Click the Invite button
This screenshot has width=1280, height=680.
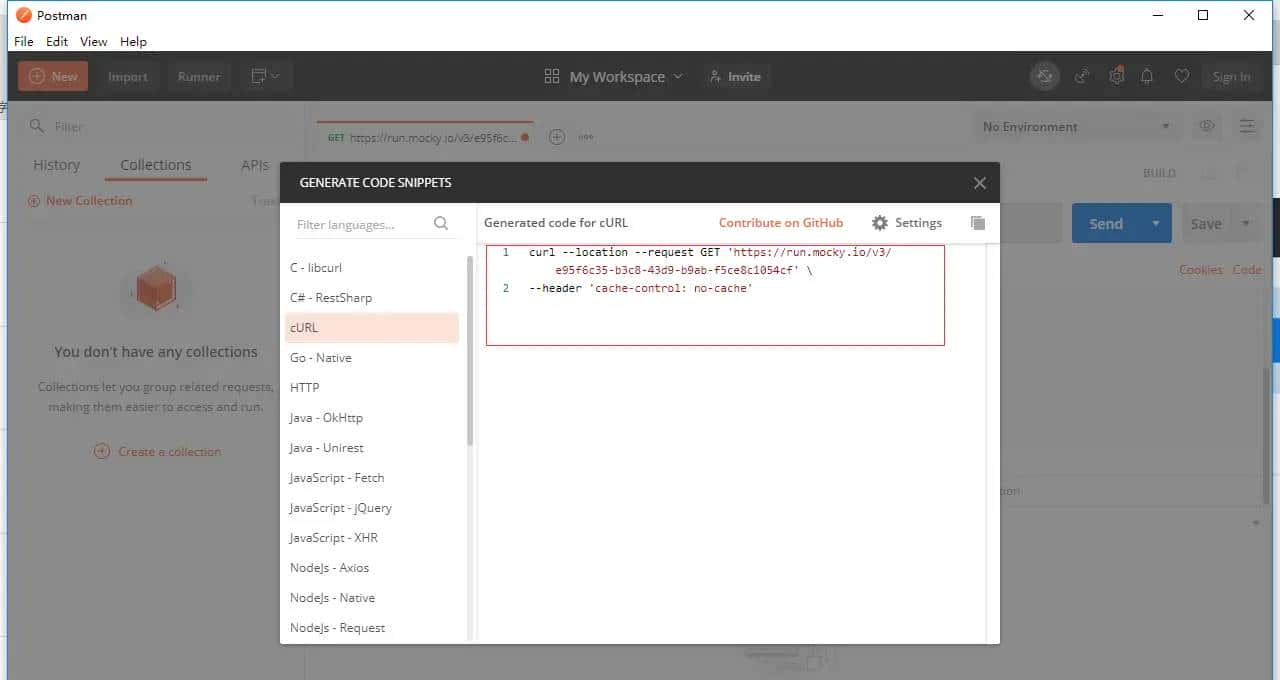pos(734,76)
